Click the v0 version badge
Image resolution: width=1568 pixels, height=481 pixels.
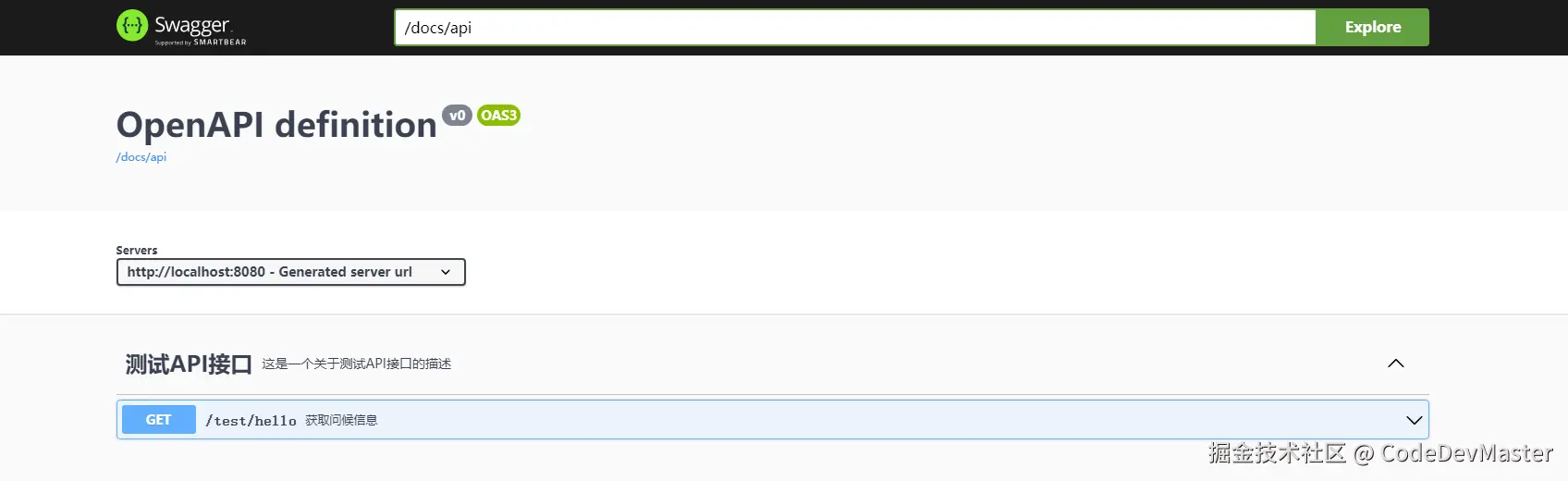click(457, 116)
